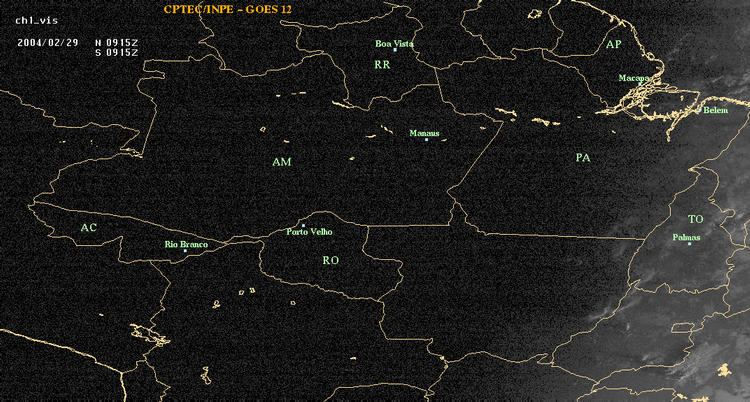Click the Manaus city marker dot
This screenshot has width=750, height=402.
pyautogui.click(x=426, y=139)
